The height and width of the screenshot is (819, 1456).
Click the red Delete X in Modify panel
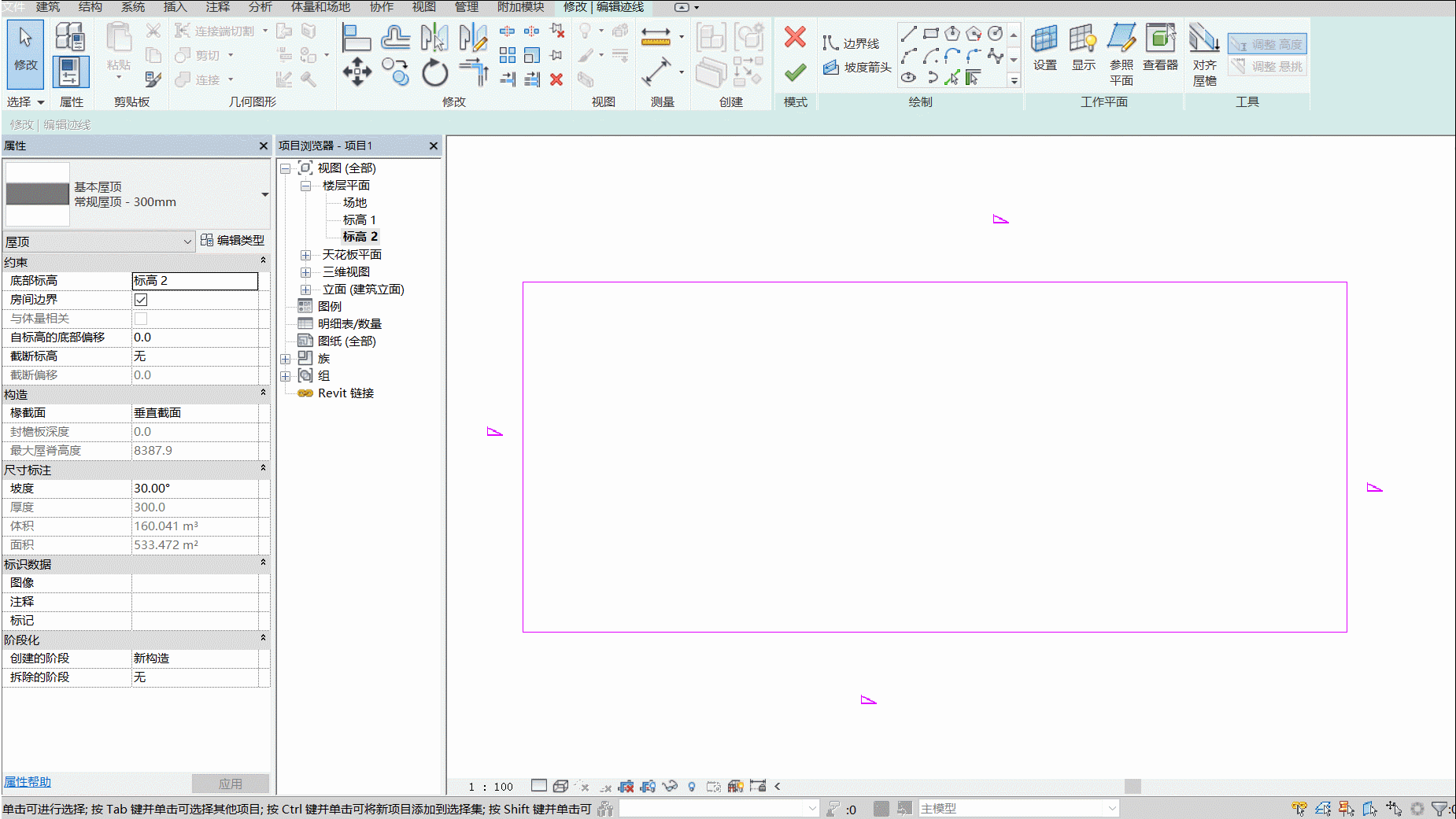pos(556,79)
